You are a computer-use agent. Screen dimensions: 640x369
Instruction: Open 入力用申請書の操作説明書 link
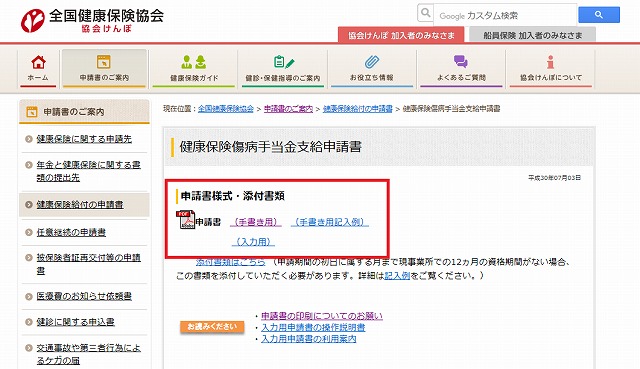click(313, 327)
